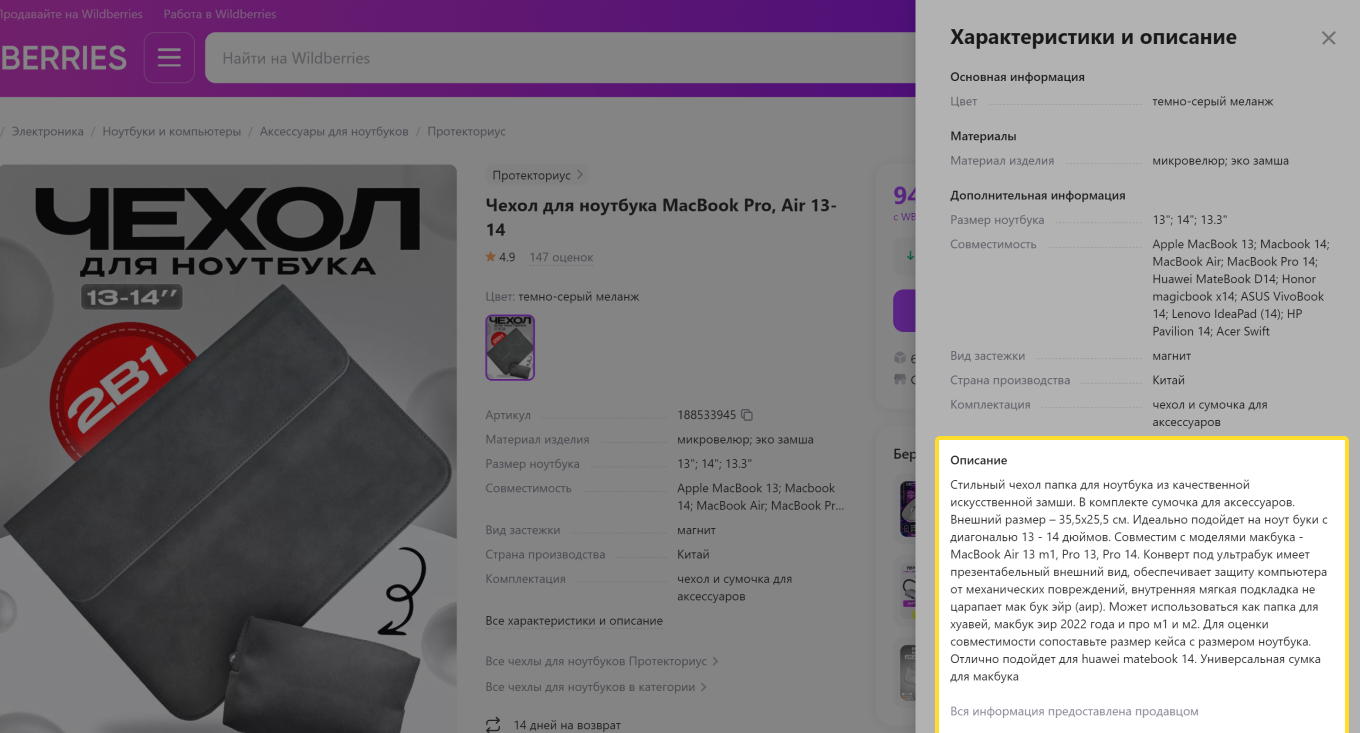1360x733 pixels.
Task: Click the panel's Страна производства value Китай
Action: [1168, 380]
